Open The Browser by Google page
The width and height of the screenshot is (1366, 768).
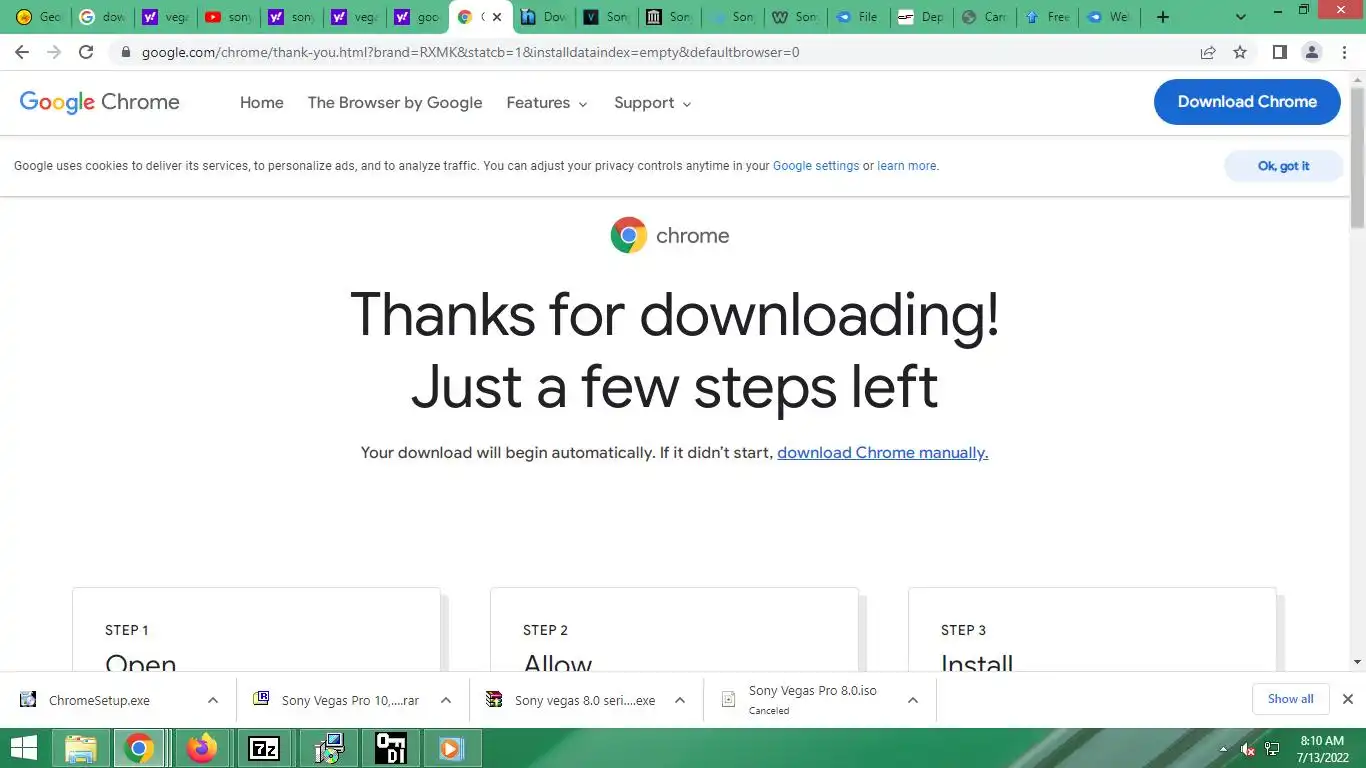[x=395, y=103]
